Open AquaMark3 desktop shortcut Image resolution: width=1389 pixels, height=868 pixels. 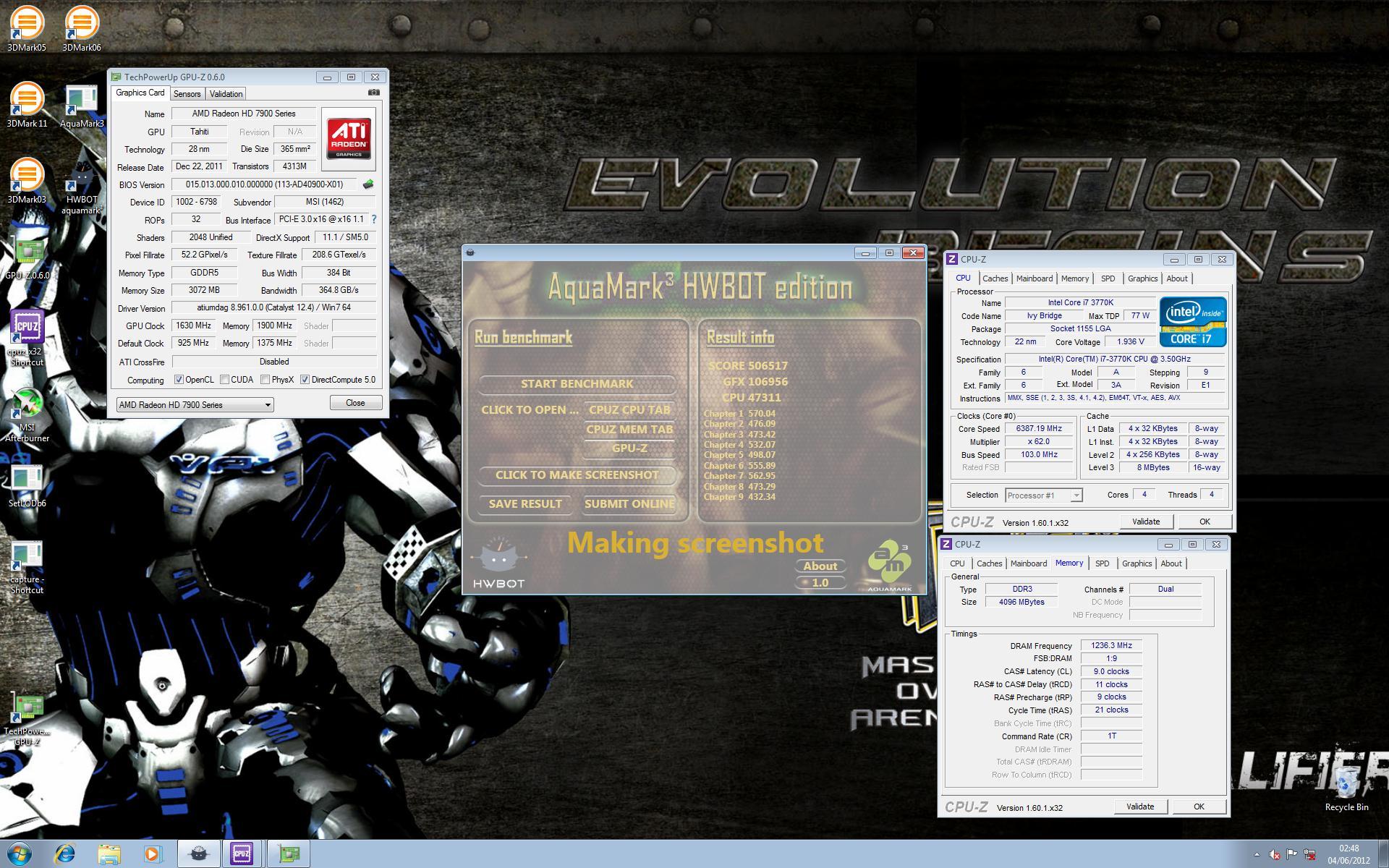coord(82,106)
